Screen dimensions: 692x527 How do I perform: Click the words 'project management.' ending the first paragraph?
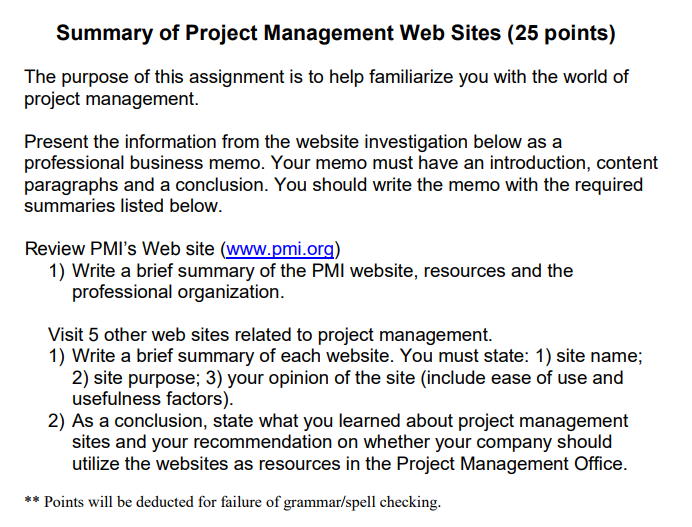pyautogui.click(x=111, y=99)
